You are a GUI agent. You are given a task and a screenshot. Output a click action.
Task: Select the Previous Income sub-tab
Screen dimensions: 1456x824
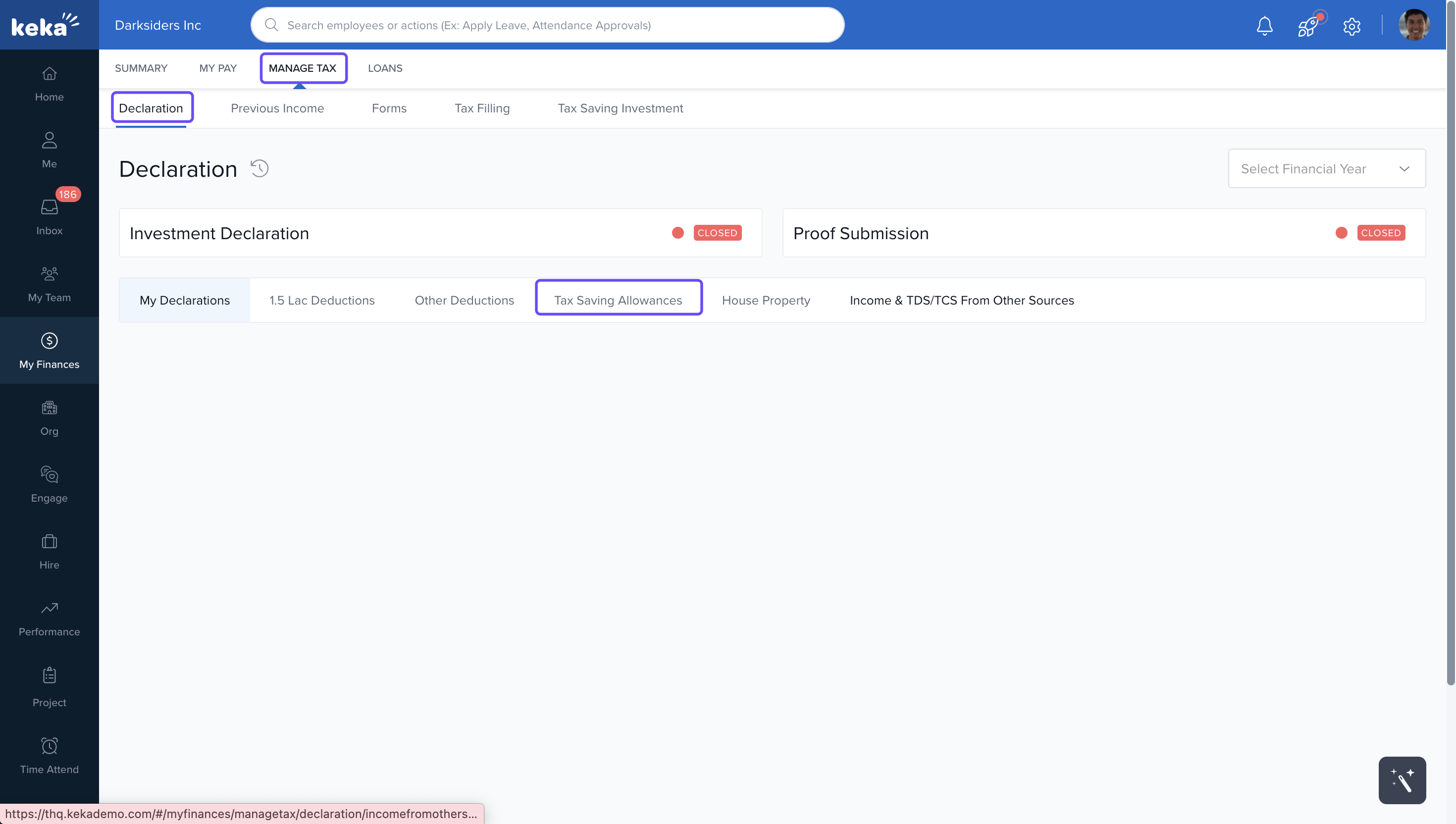click(x=277, y=108)
